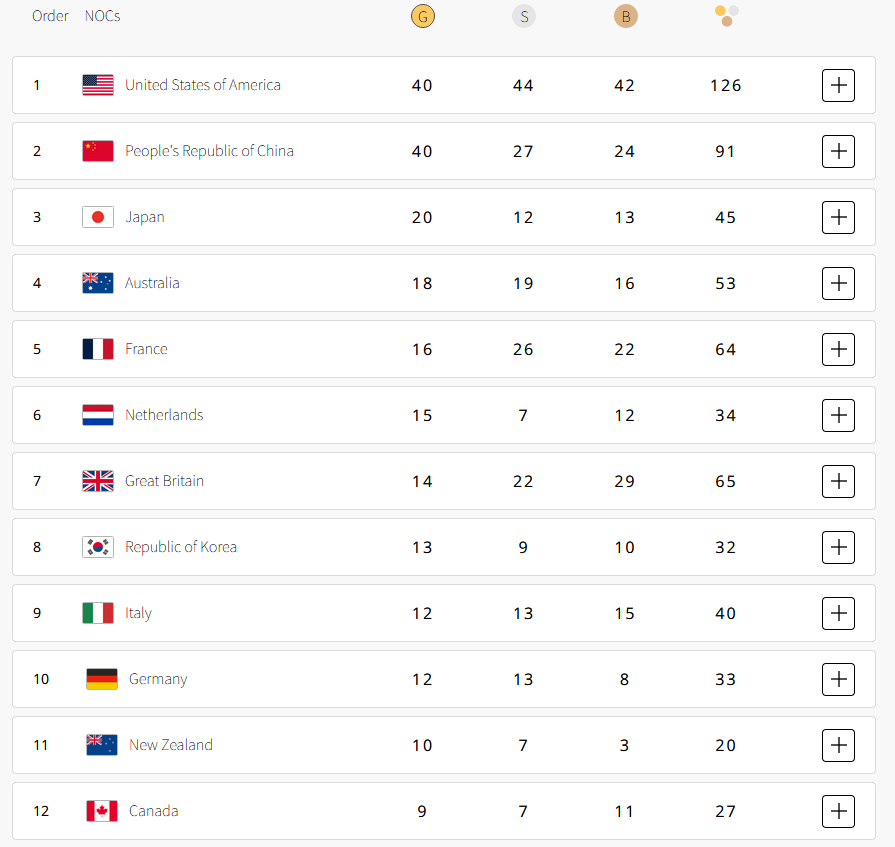Expand Great Britain medal details

[838, 481]
